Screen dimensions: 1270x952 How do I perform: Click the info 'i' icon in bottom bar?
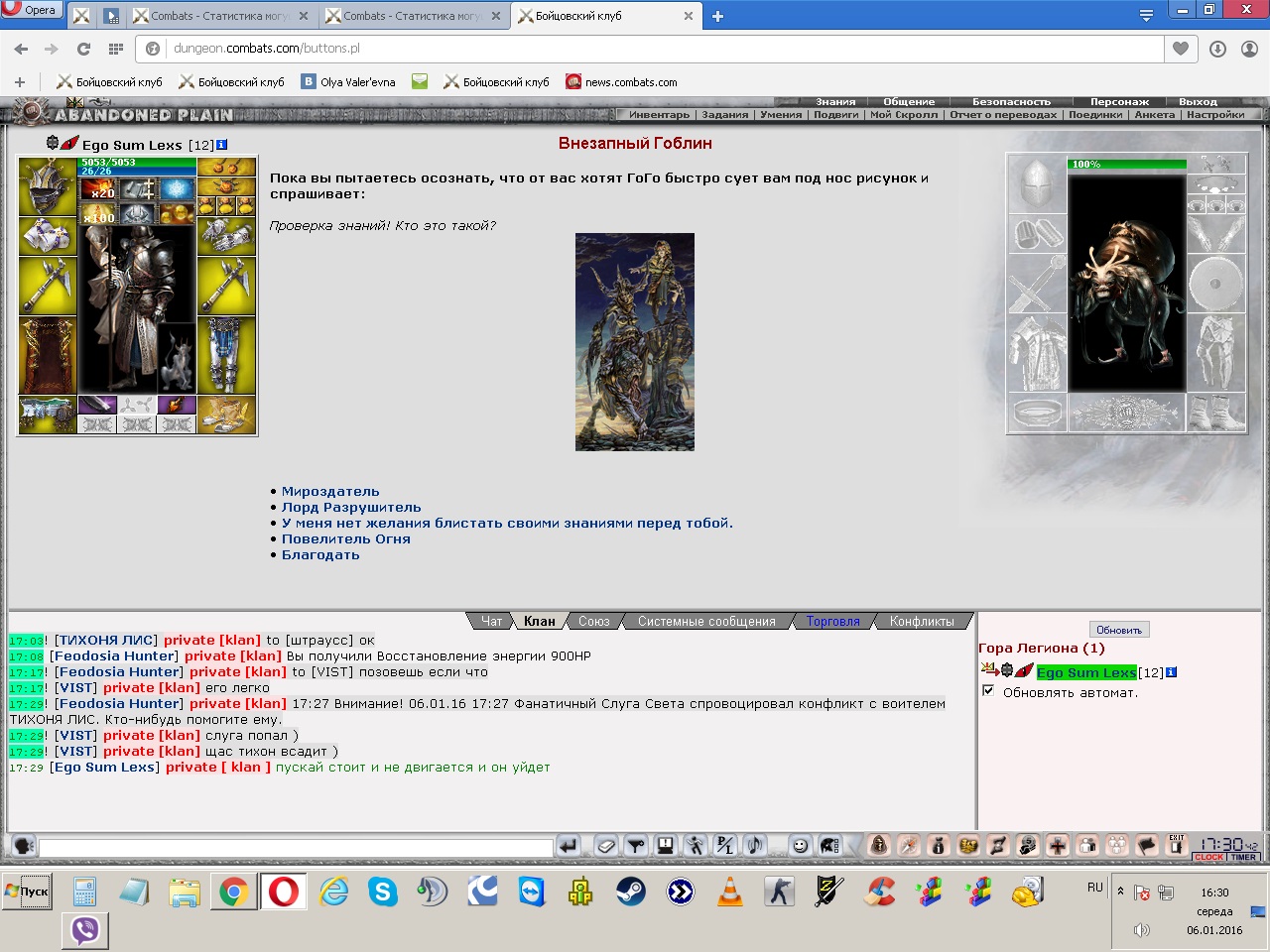point(939,846)
